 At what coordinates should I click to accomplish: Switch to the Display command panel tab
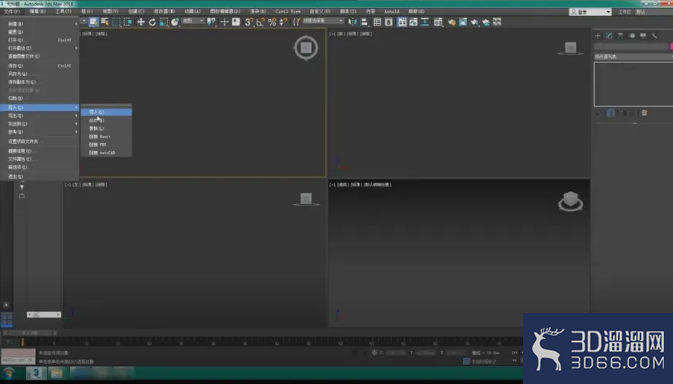tap(643, 36)
